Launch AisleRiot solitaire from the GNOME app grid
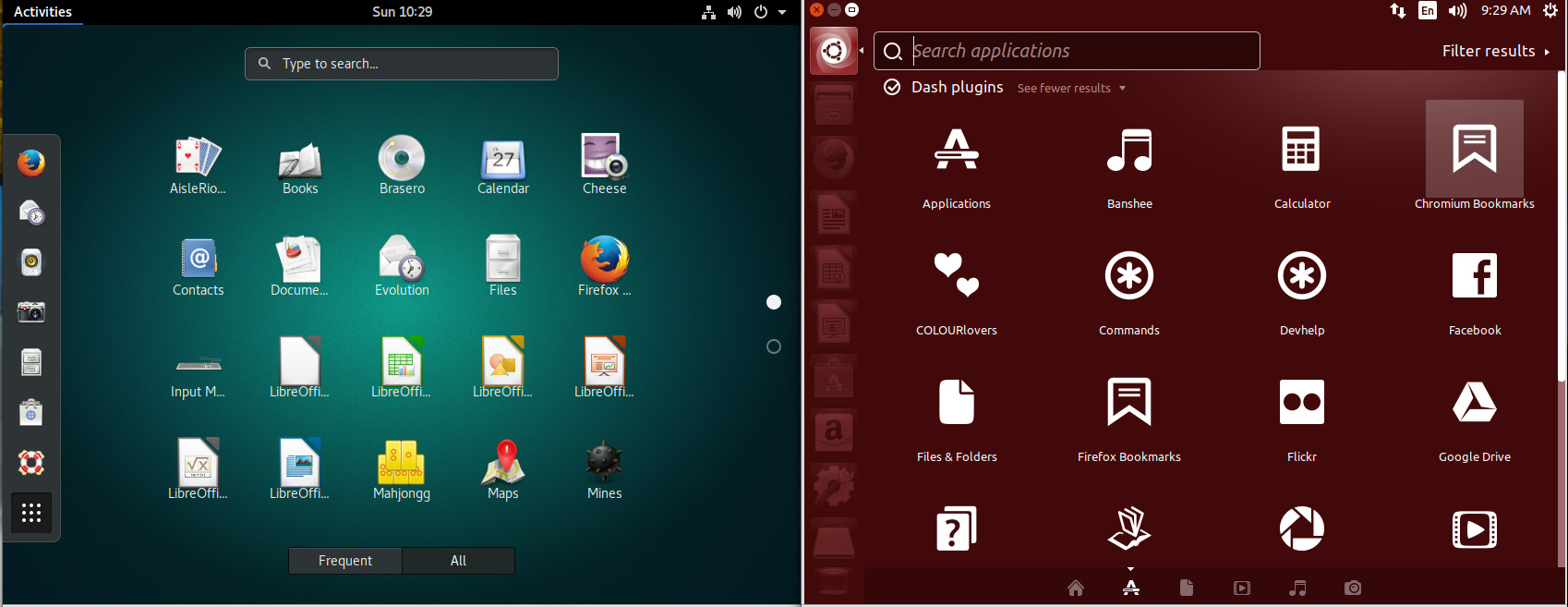The height and width of the screenshot is (607, 1568). pyautogui.click(x=198, y=157)
